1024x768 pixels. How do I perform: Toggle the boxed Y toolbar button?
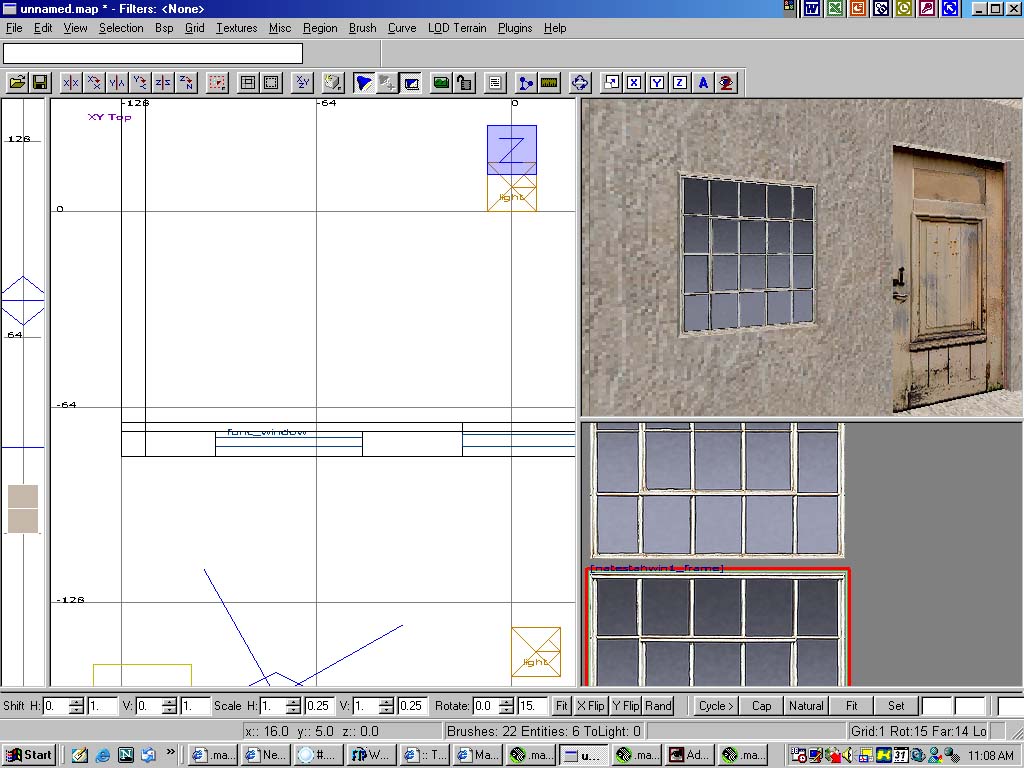[x=657, y=83]
